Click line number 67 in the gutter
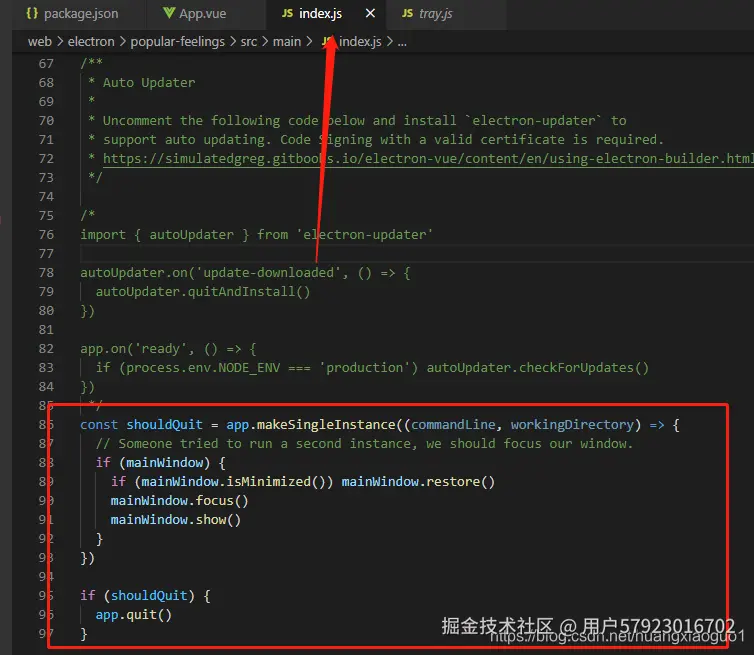Screen dimensions: 754x655 coord(46,63)
